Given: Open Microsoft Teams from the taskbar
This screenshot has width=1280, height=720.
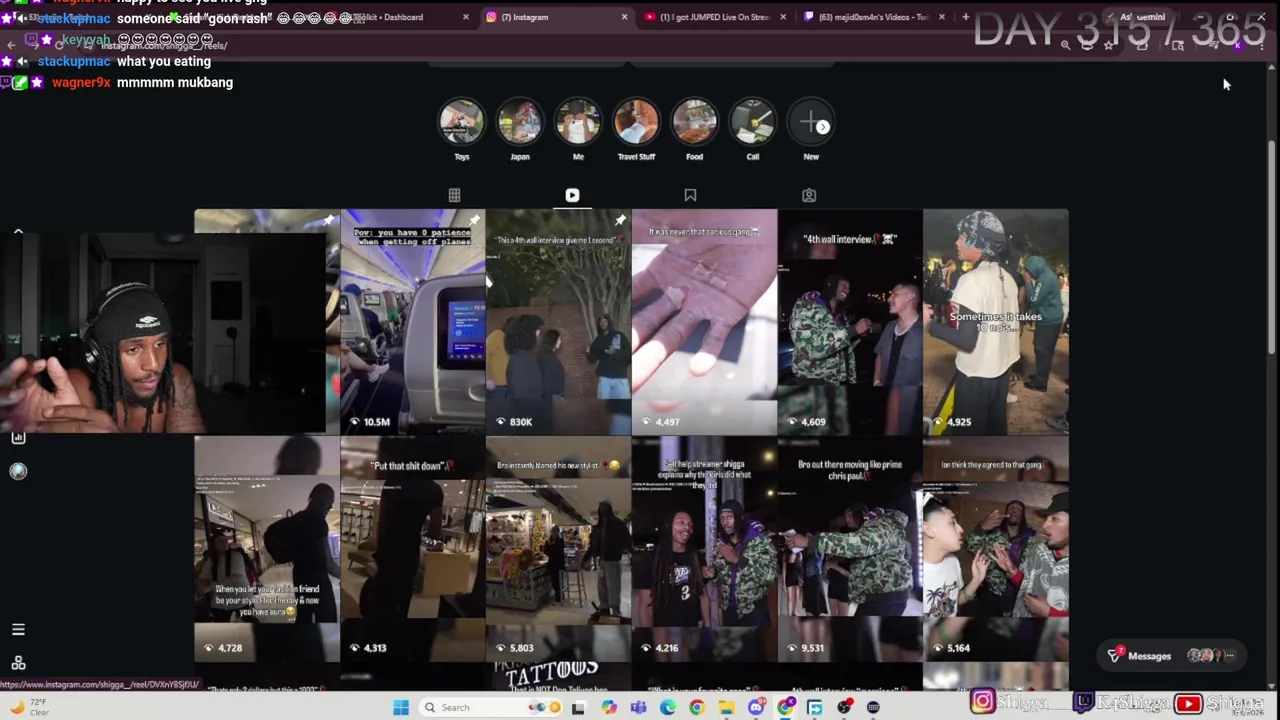Looking at the screenshot, I should [638, 707].
